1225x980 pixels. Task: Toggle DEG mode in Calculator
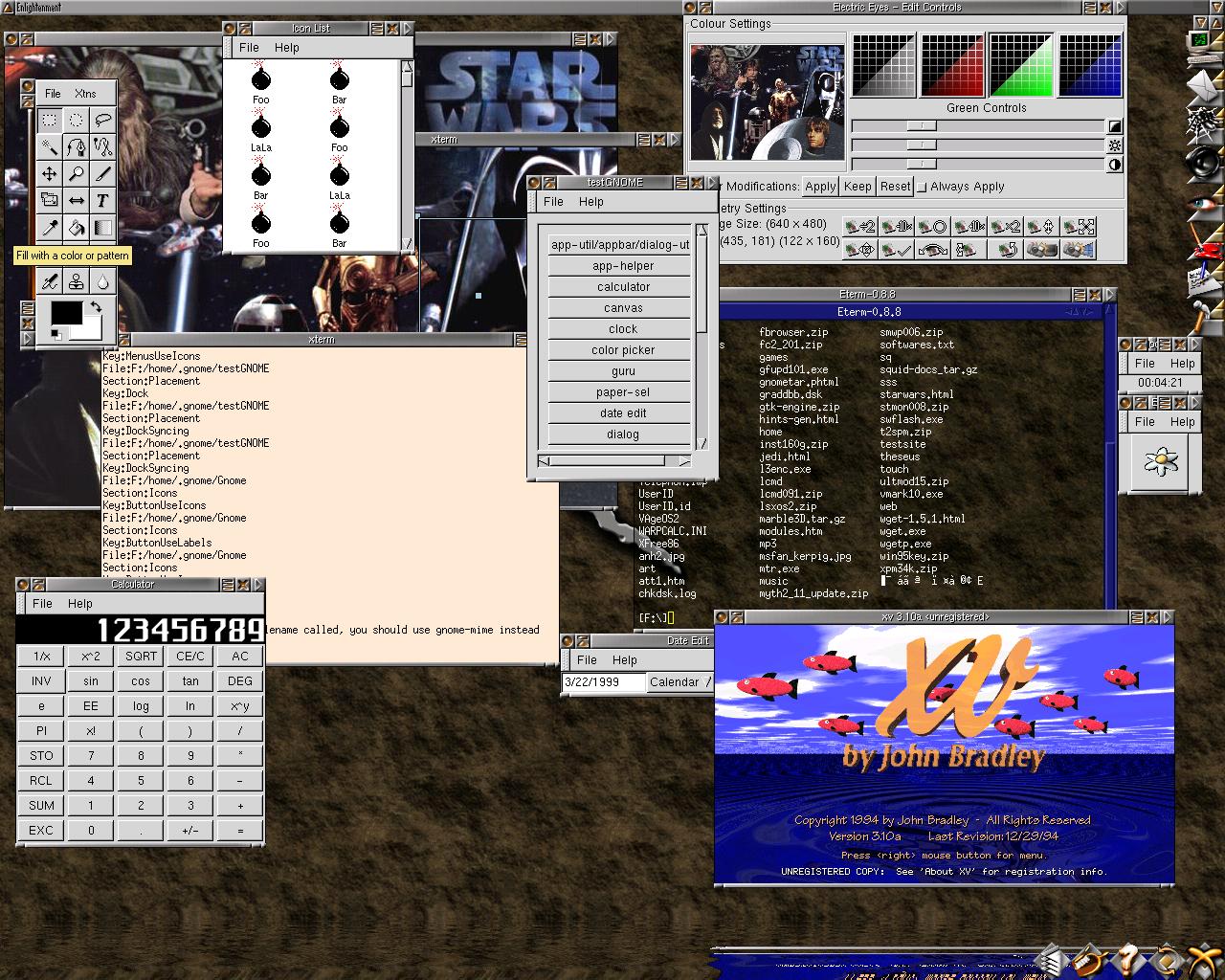pyautogui.click(x=240, y=681)
